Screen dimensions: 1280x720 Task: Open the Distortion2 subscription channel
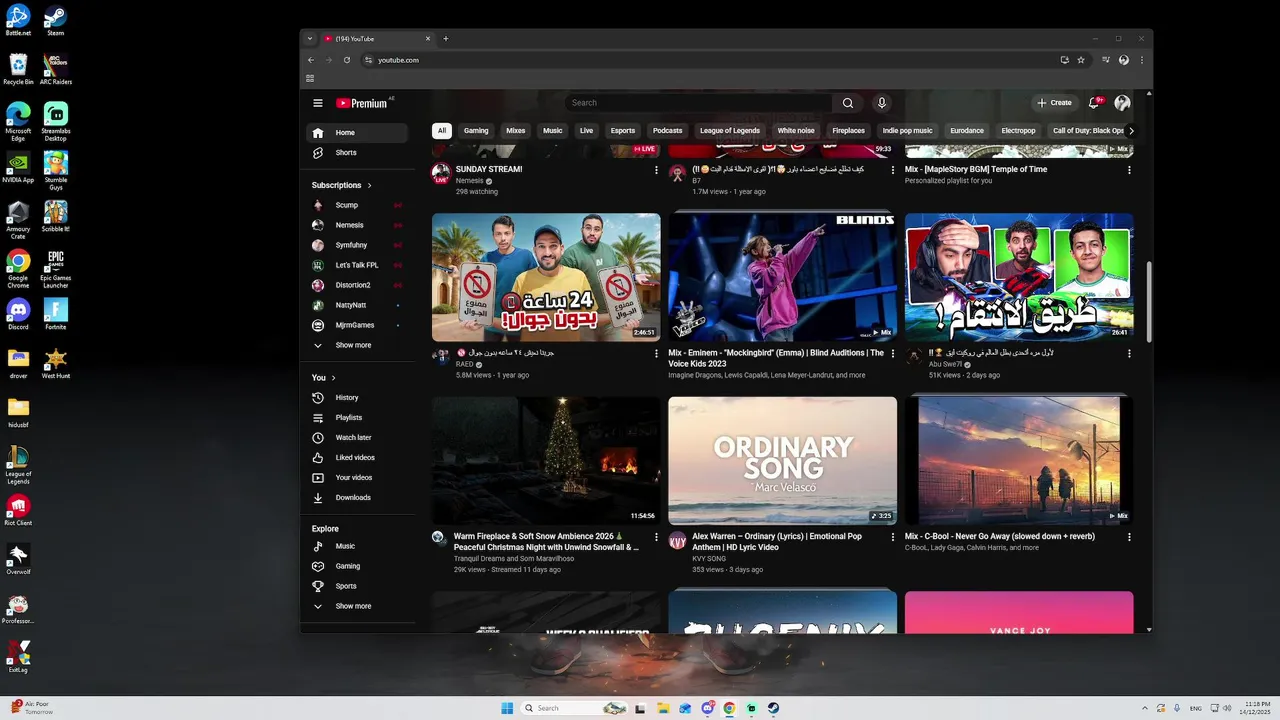coord(357,285)
